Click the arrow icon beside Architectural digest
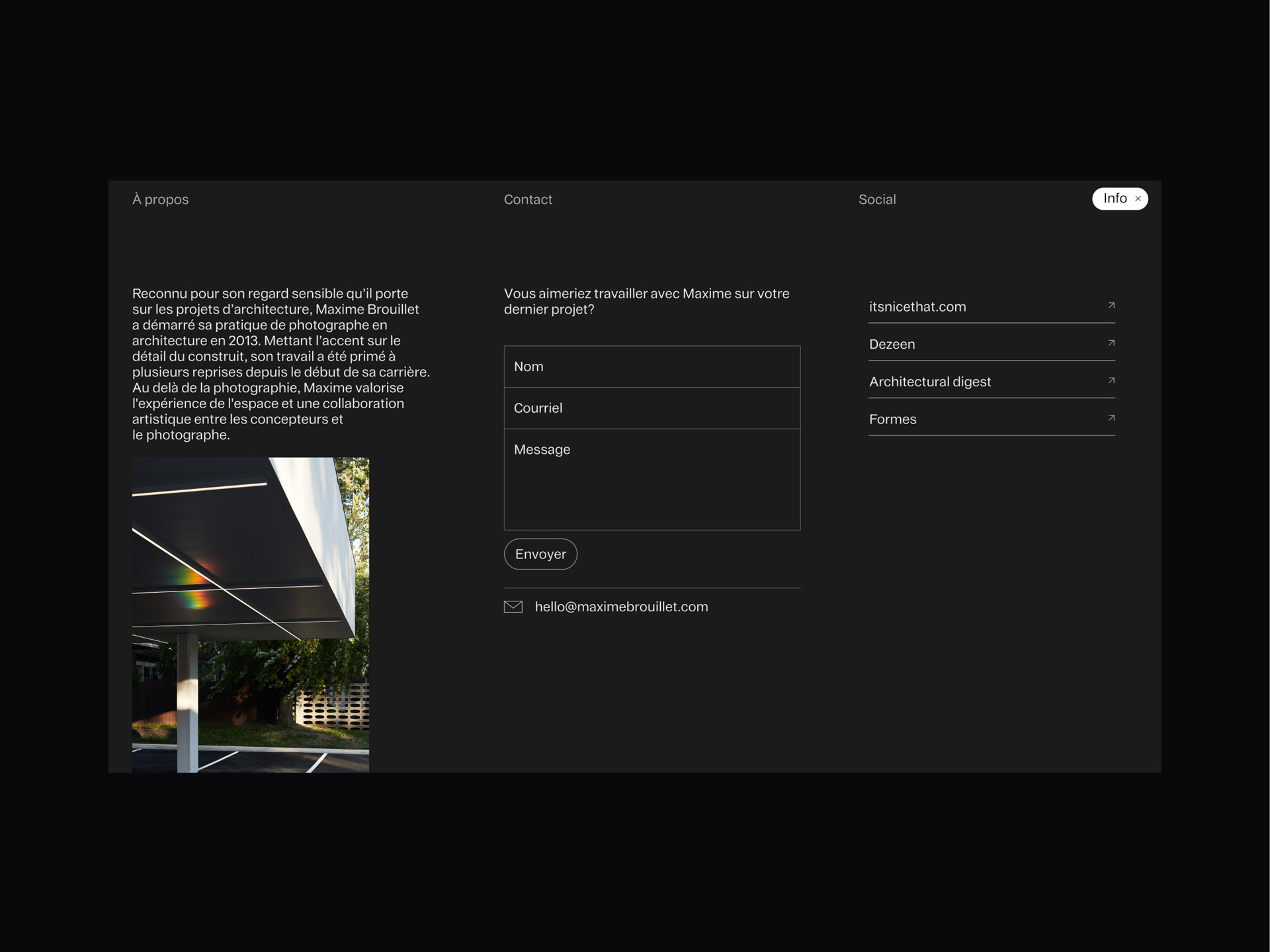Viewport: 1270px width, 952px height. (x=1111, y=380)
